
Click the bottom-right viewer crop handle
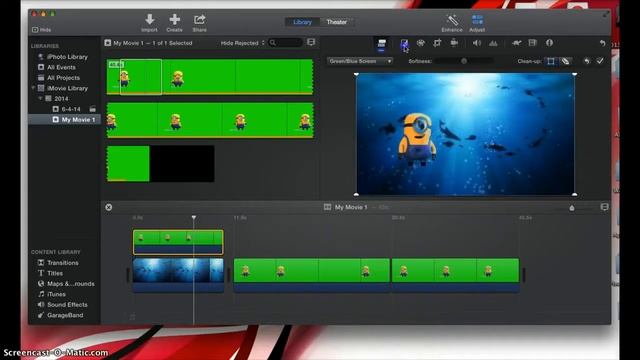click(x=574, y=195)
